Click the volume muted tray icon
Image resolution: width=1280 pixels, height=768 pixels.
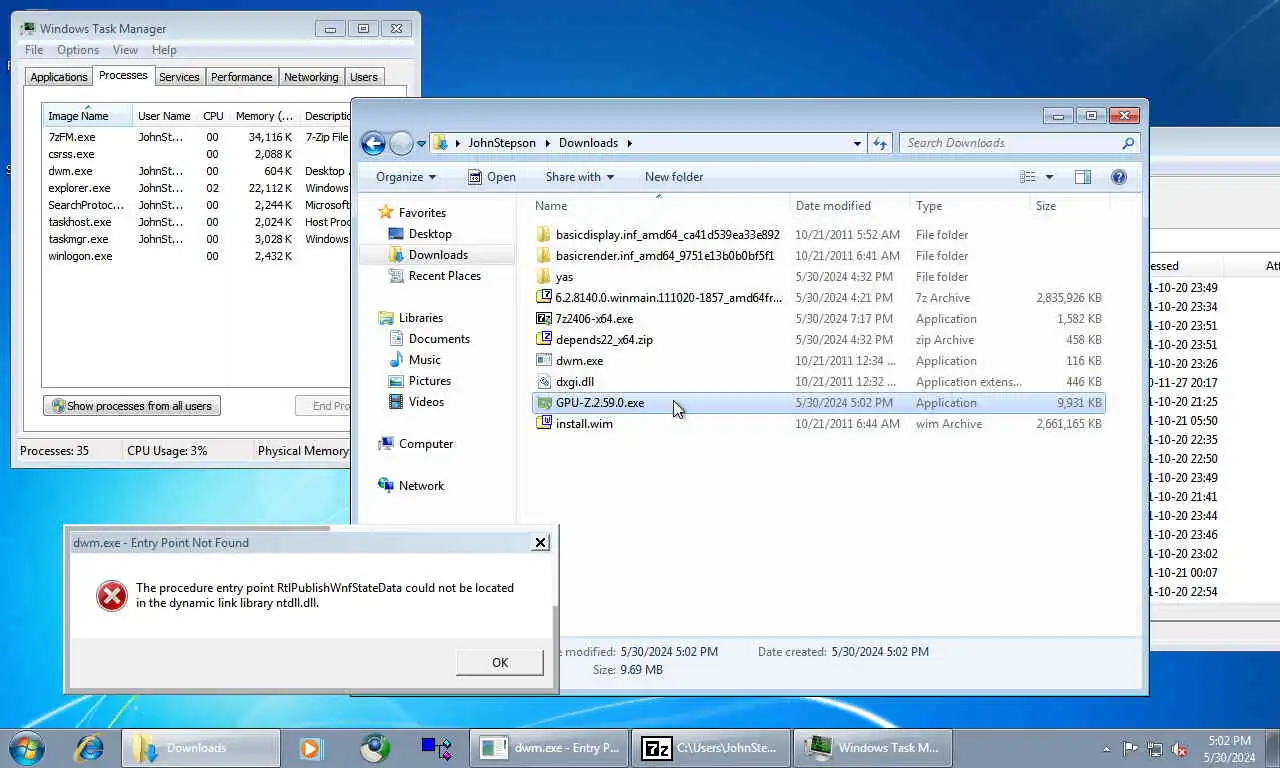[x=1179, y=748]
